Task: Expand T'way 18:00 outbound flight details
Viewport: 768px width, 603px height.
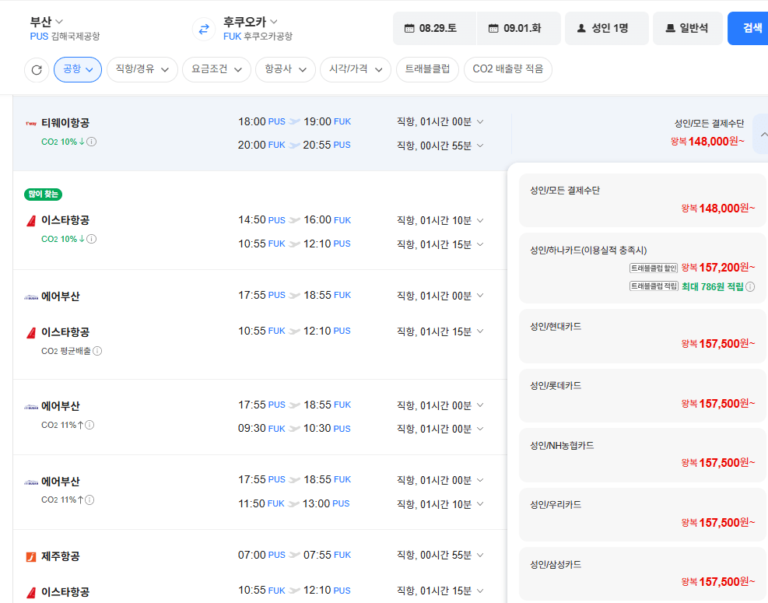Action: pos(480,121)
